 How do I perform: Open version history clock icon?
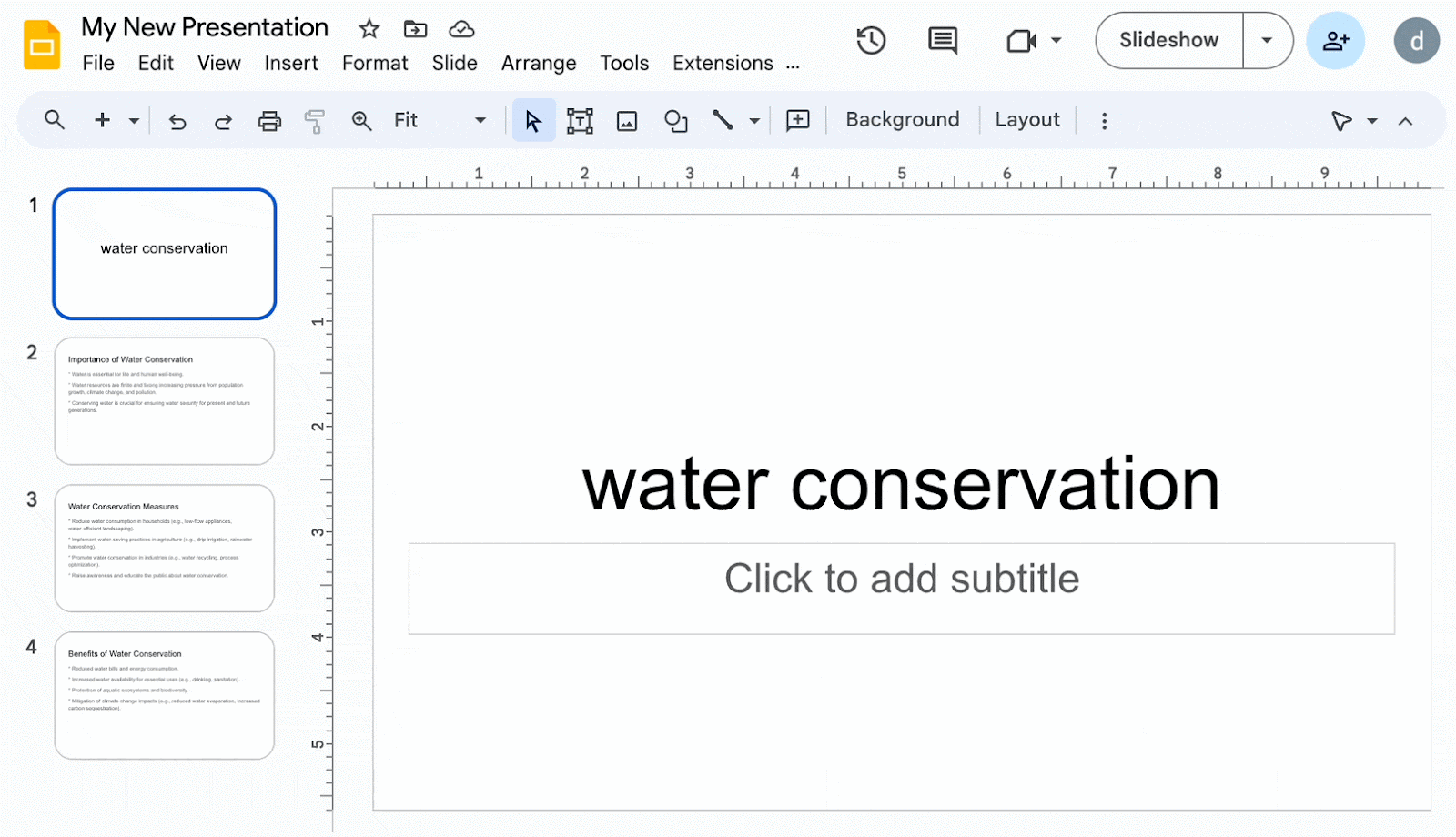click(871, 40)
